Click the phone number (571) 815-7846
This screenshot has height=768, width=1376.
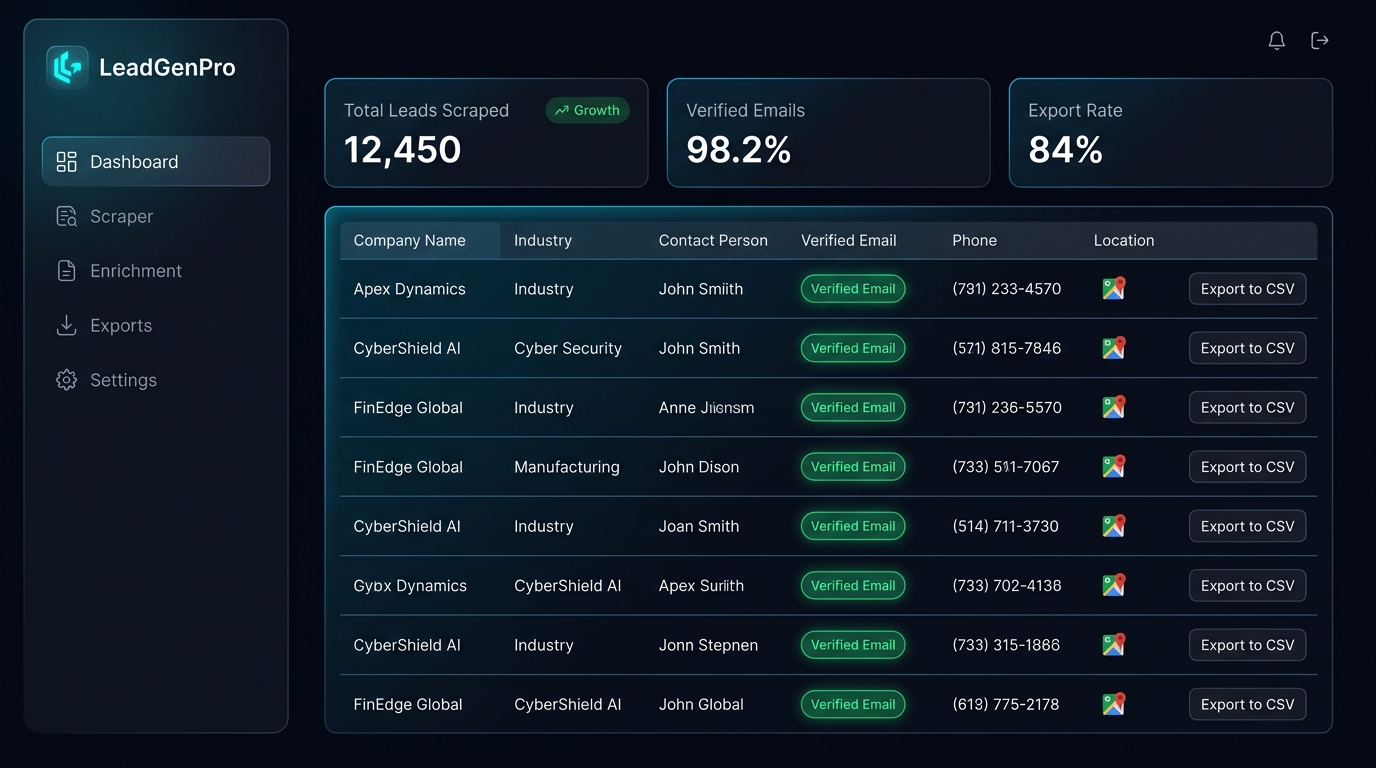click(x=1007, y=348)
